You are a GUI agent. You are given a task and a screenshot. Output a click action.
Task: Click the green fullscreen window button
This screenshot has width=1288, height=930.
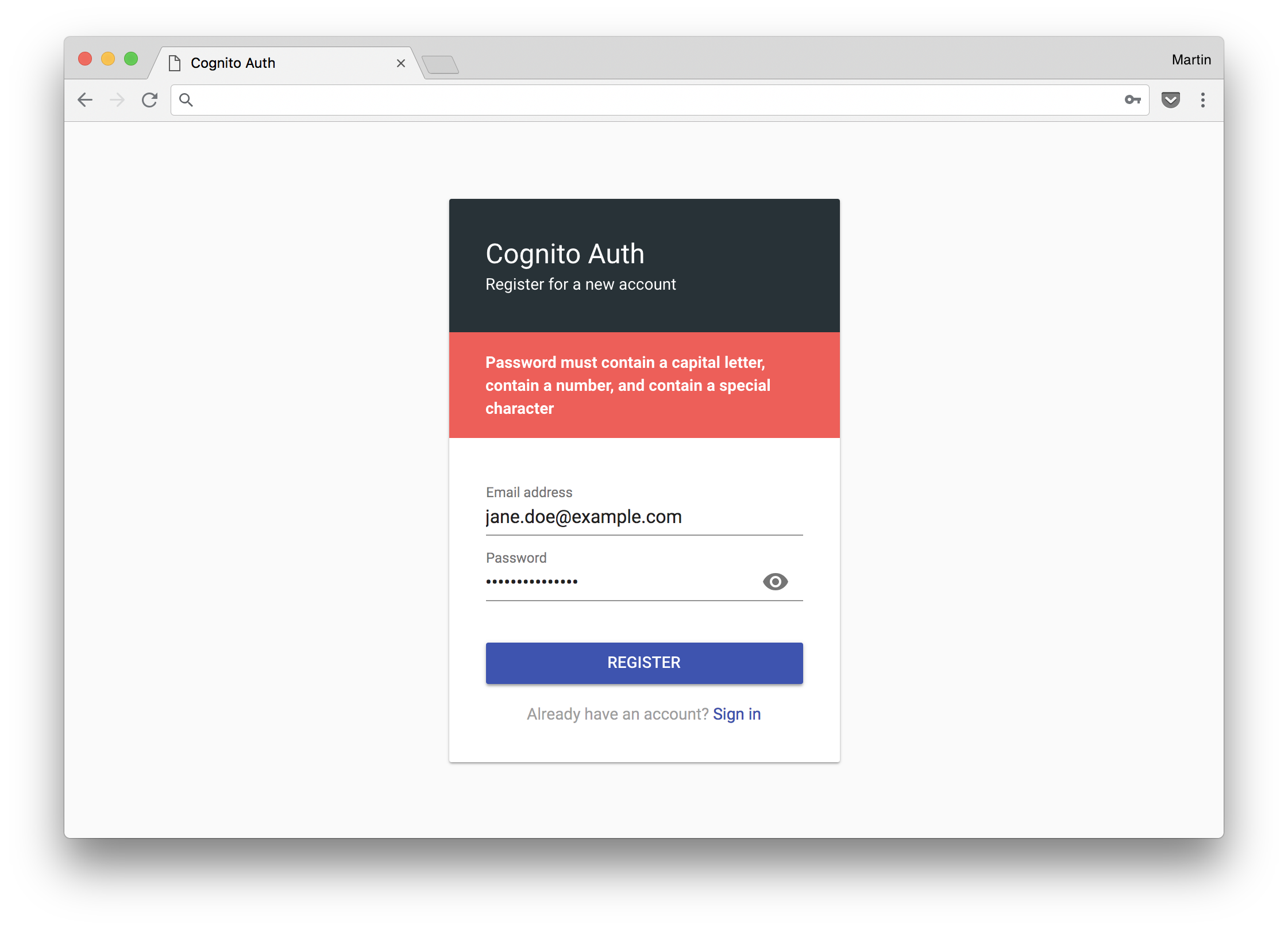[x=131, y=59]
